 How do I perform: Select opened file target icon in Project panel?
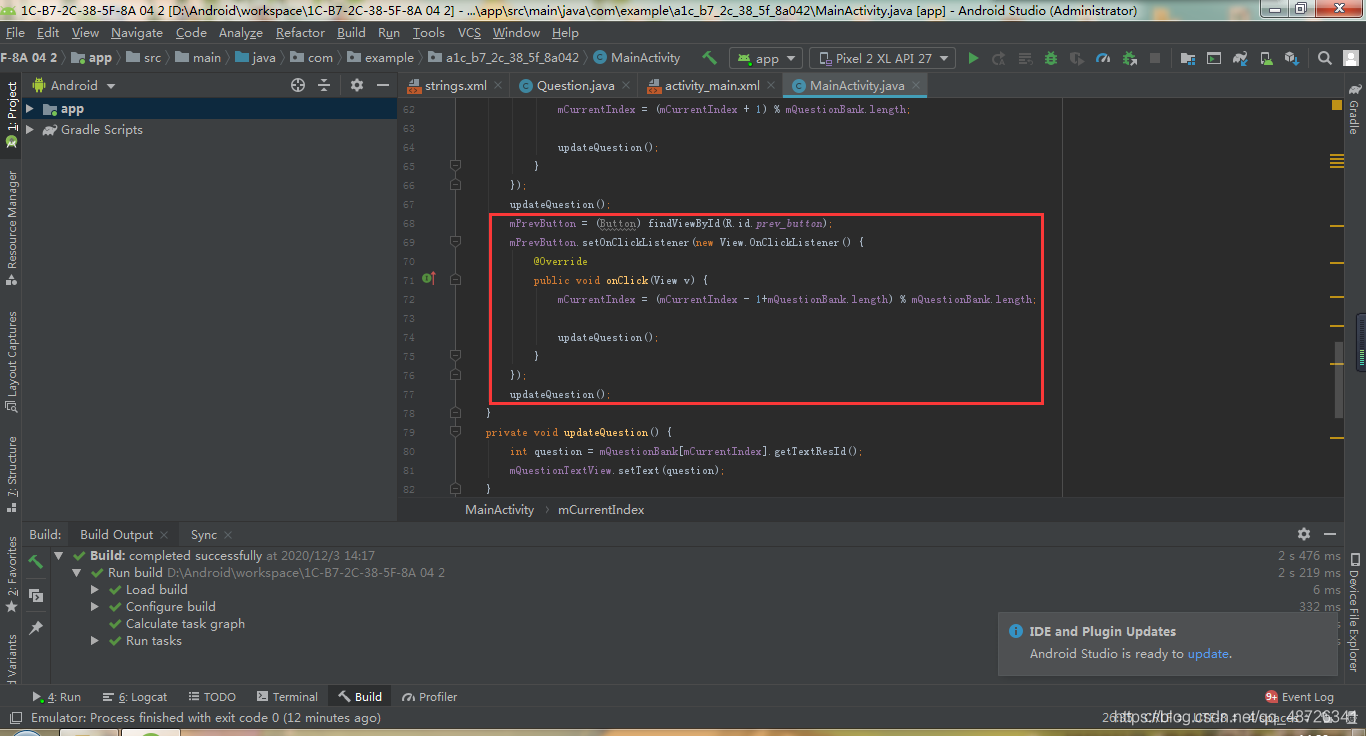click(x=298, y=85)
